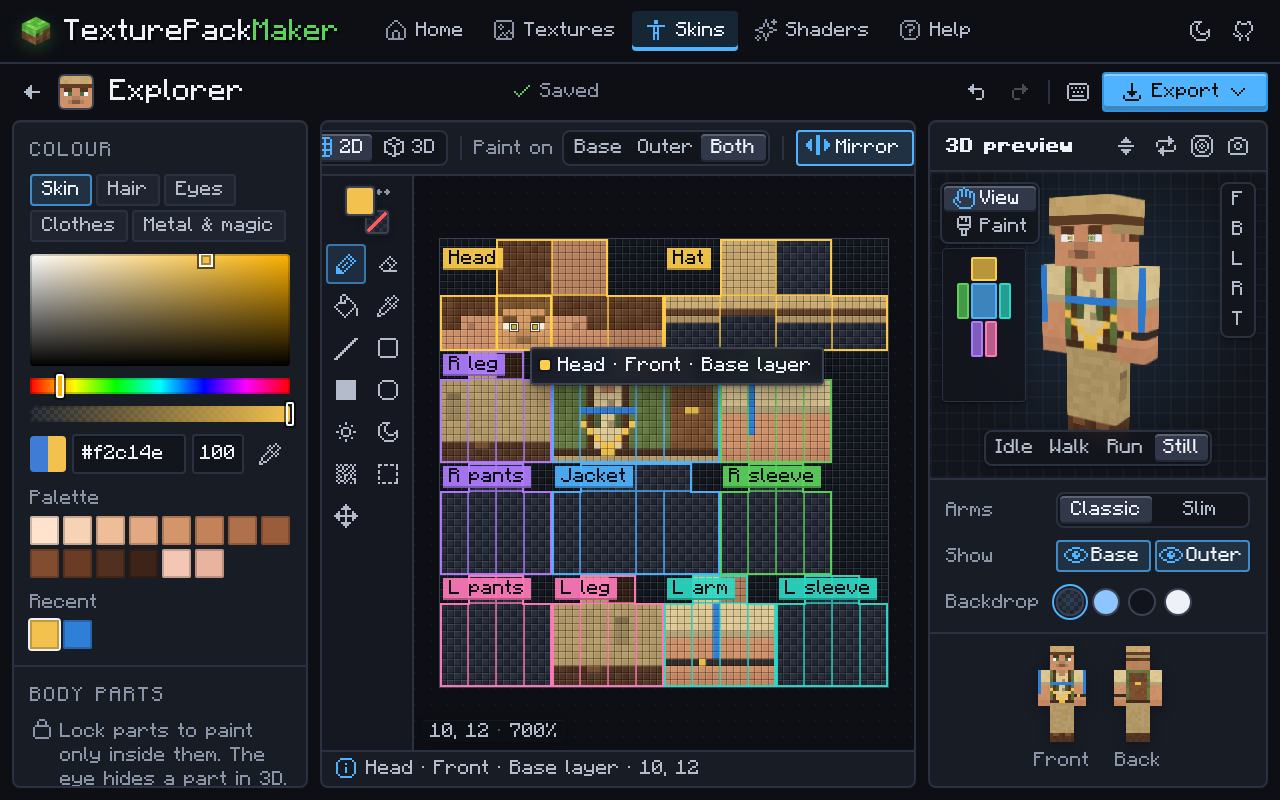The width and height of the screenshot is (1280, 800).
Task: Select the outlined Rectangle tool
Action: 388,348
